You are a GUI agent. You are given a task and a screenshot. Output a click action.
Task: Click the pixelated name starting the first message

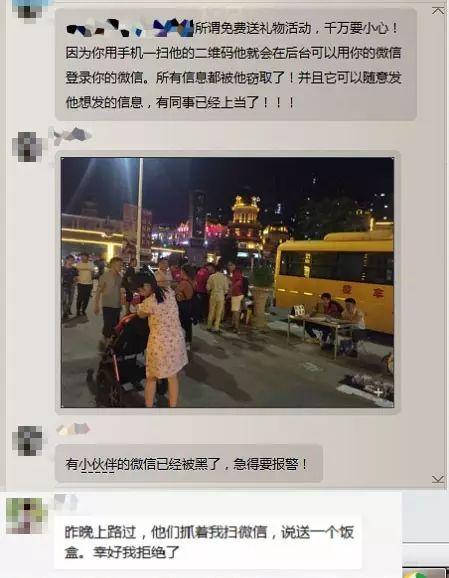(x=130, y=28)
